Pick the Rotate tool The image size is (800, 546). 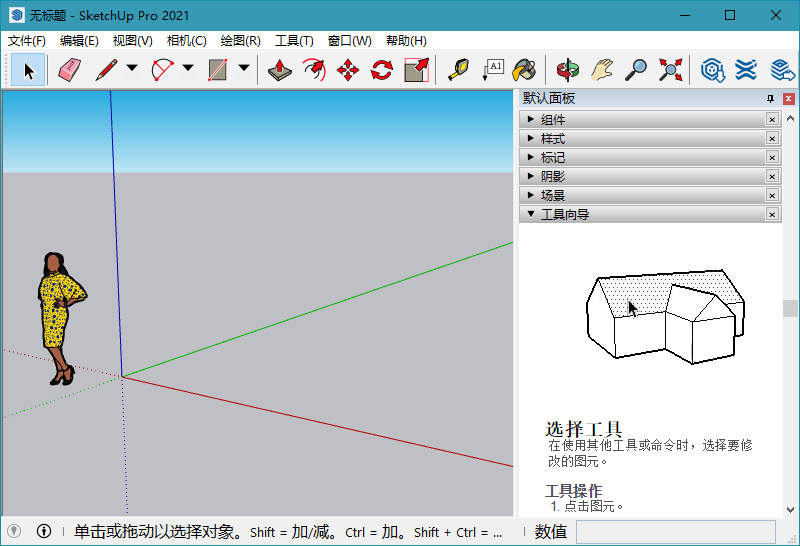coord(382,70)
